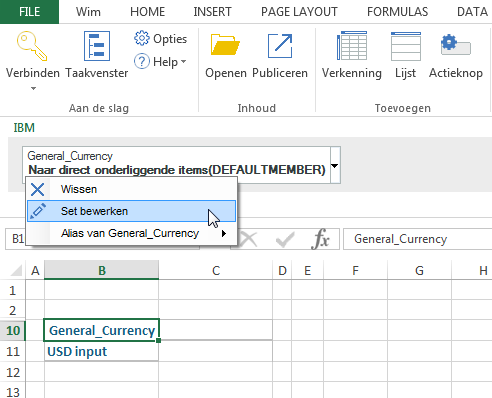Click the USD input cell
Screen dimensions: 492x398
coord(102,351)
